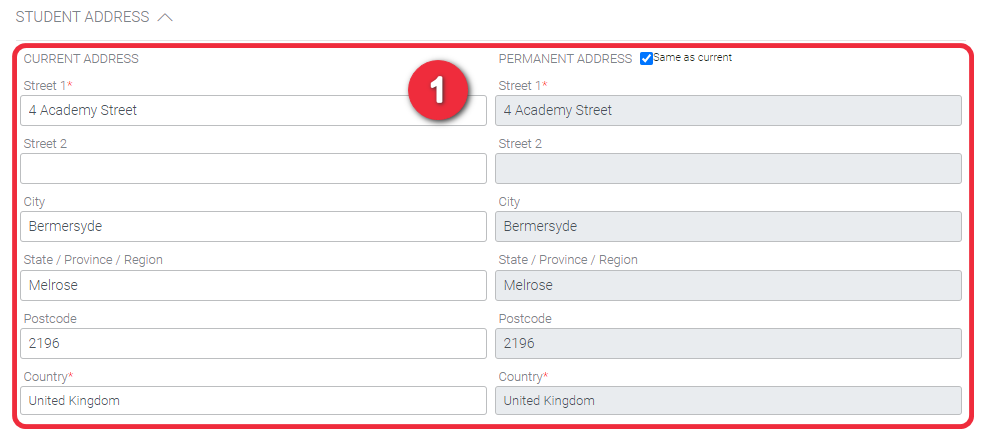Click the current address Street 1 field
Viewport: 982px width, 433px height.
click(x=253, y=110)
